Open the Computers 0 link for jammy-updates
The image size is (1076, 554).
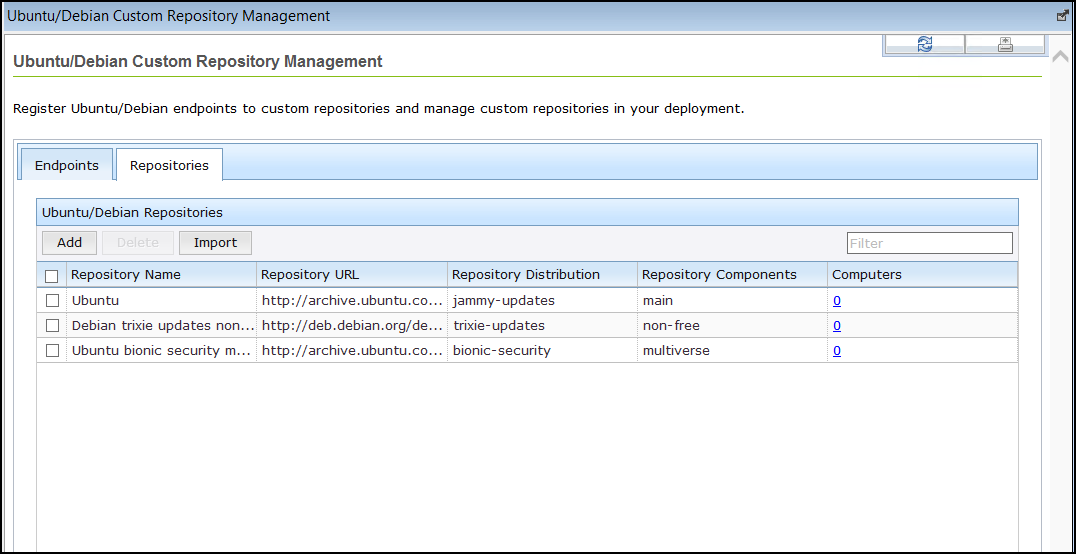coord(837,301)
